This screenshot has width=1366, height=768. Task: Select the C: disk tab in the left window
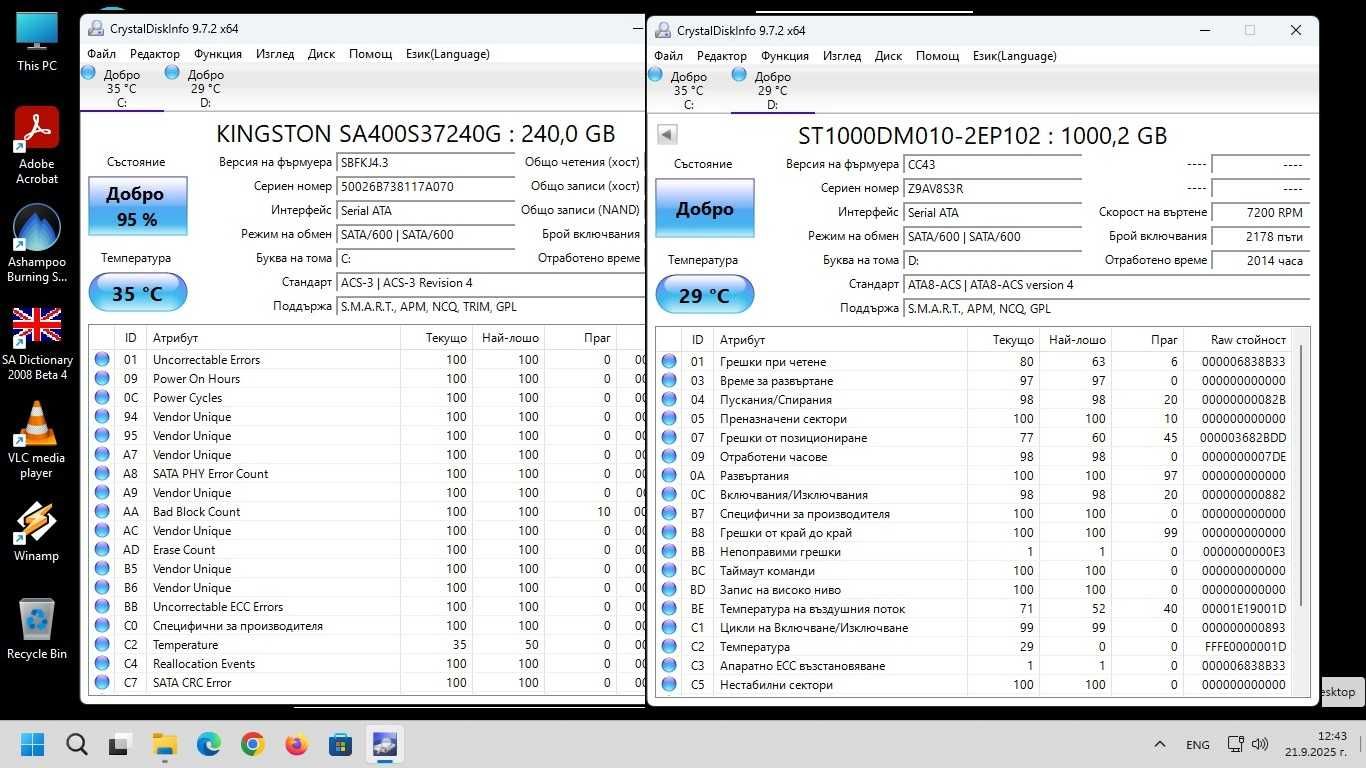121,88
